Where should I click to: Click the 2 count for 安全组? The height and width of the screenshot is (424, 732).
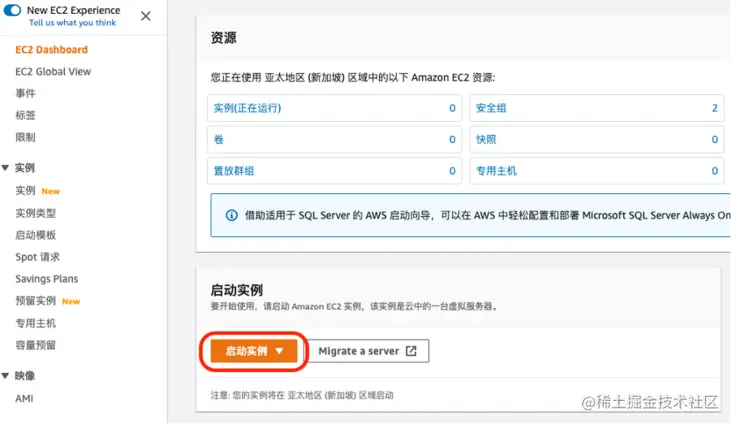click(x=714, y=108)
